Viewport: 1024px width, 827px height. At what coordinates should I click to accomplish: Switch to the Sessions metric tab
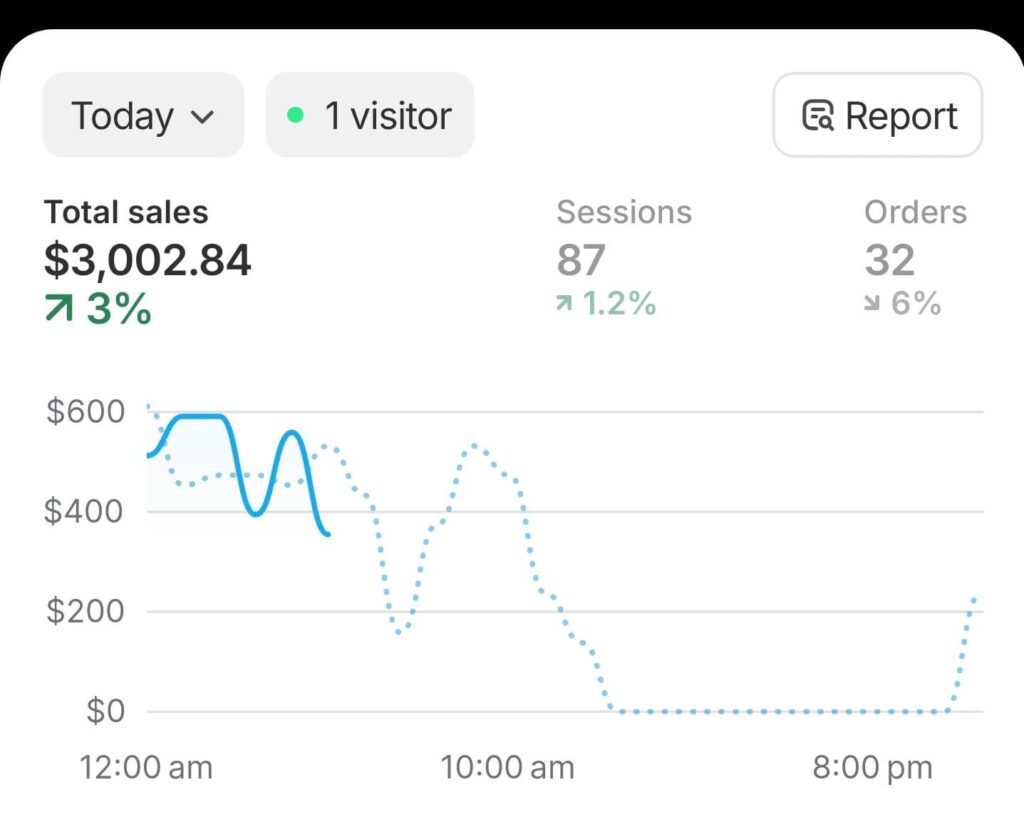[x=624, y=212]
